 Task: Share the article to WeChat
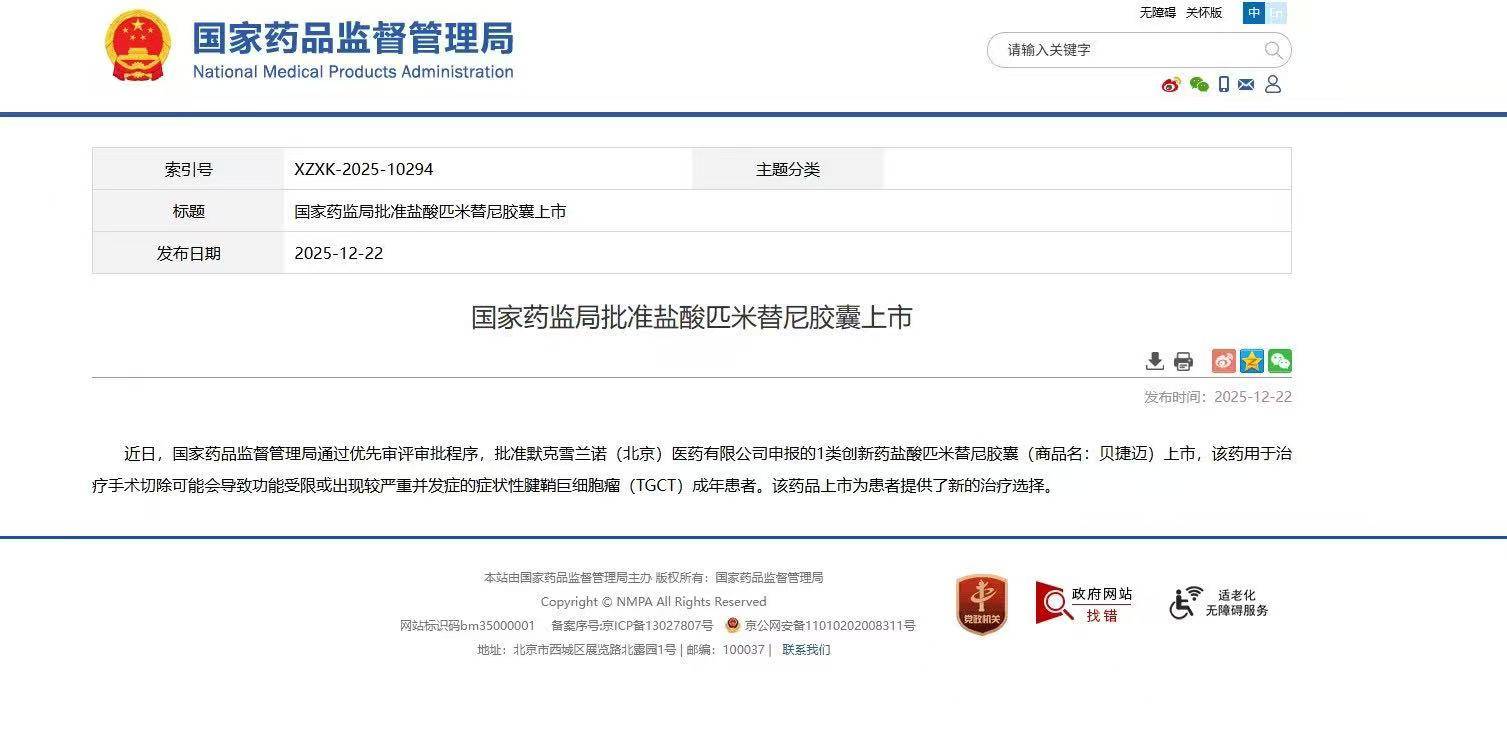1280,361
